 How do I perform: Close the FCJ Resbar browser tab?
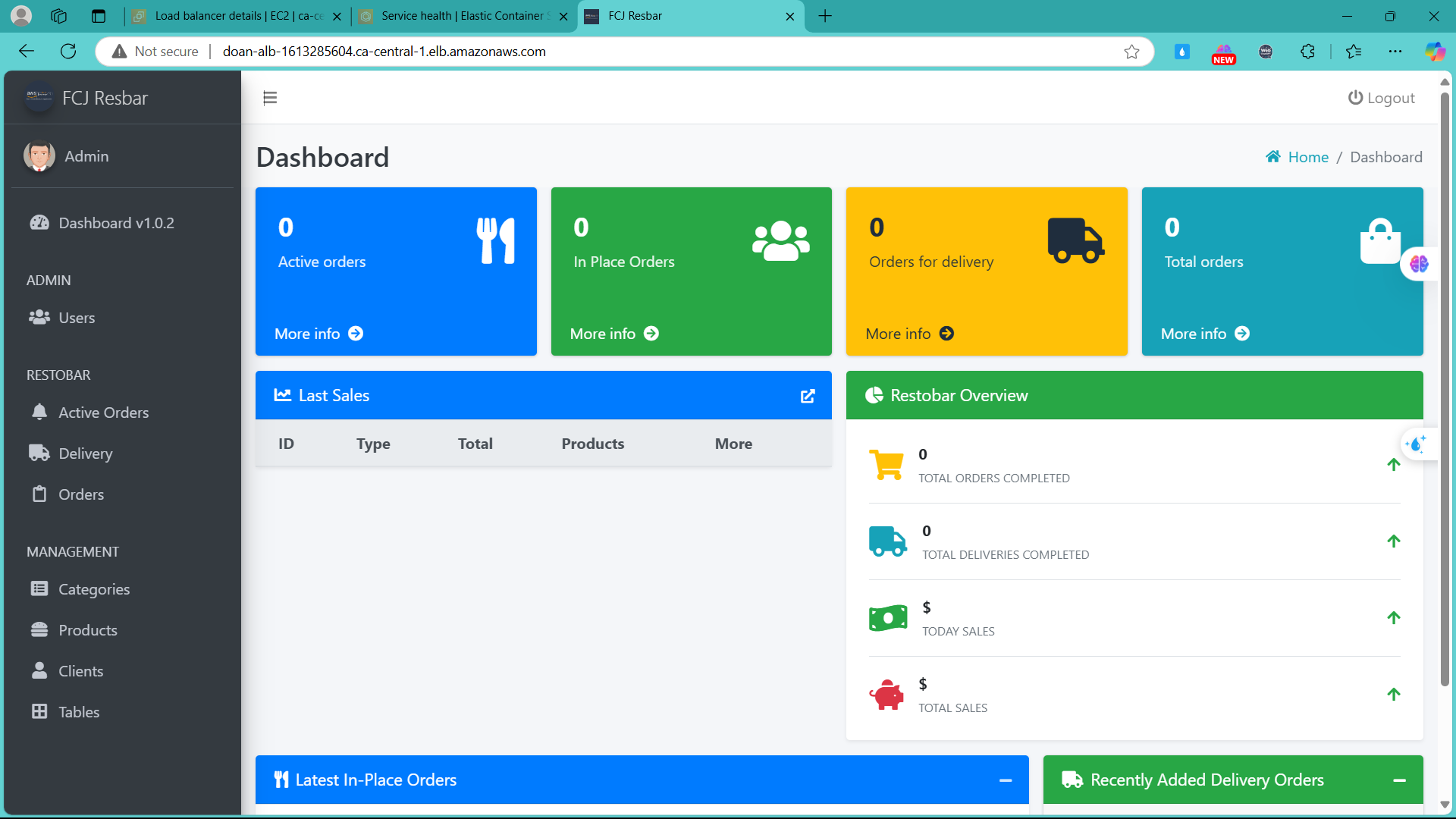(x=790, y=16)
